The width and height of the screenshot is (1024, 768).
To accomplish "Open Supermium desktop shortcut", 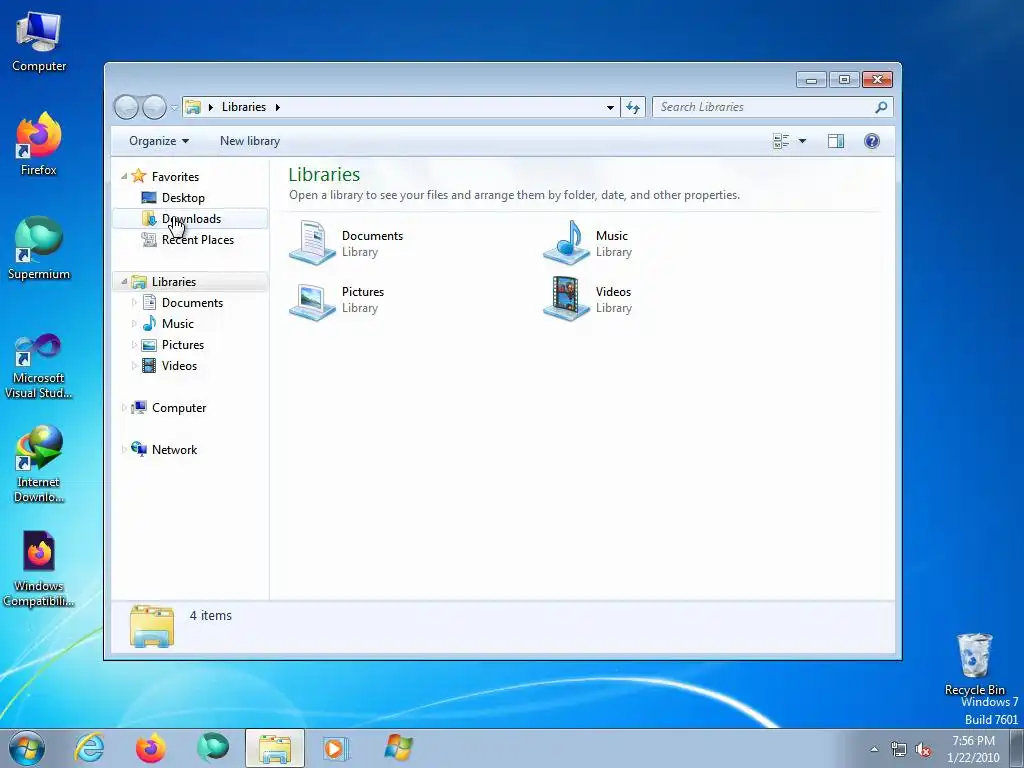I will point(39,248).
